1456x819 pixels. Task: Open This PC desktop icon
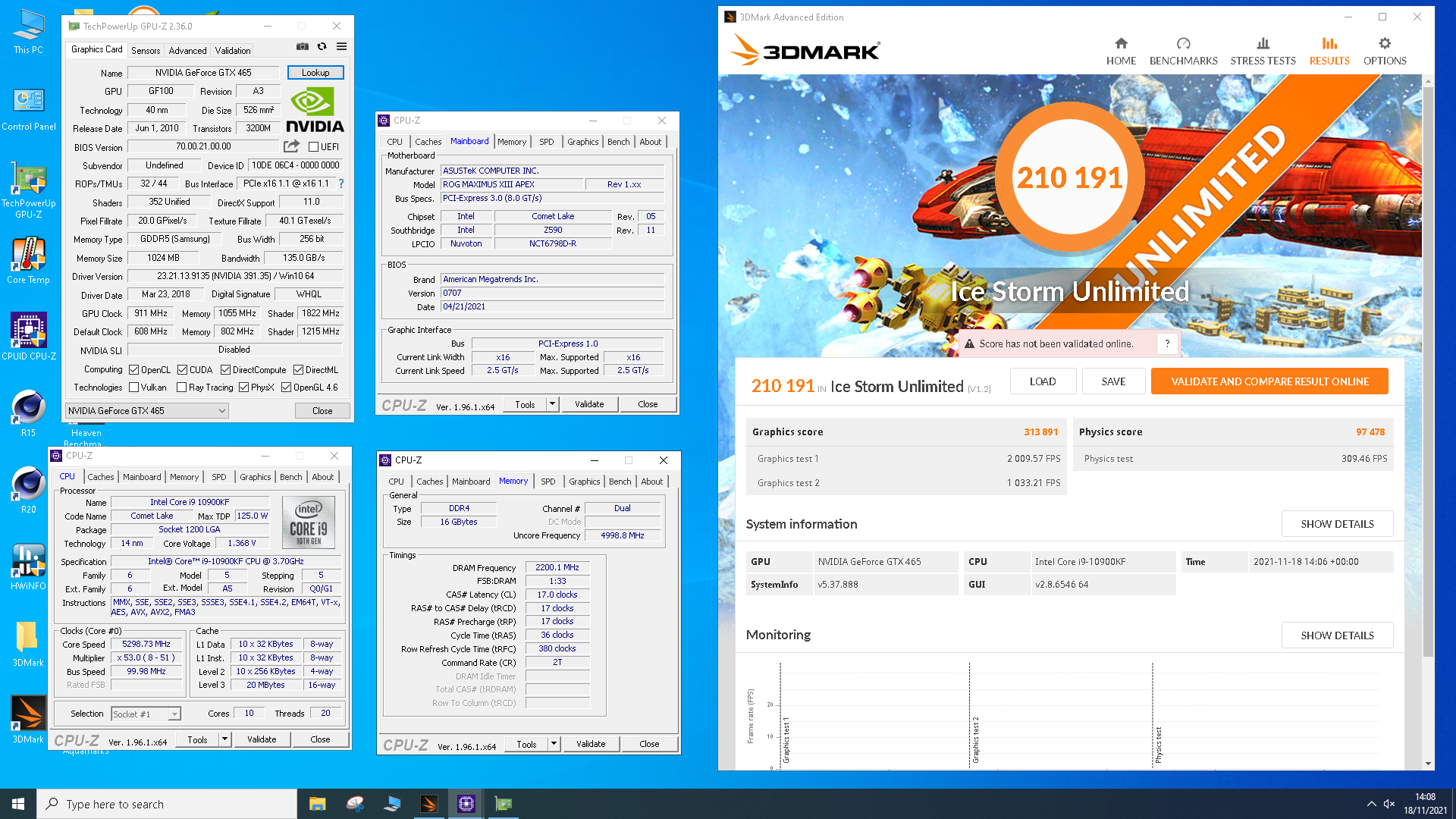[28, 31]
